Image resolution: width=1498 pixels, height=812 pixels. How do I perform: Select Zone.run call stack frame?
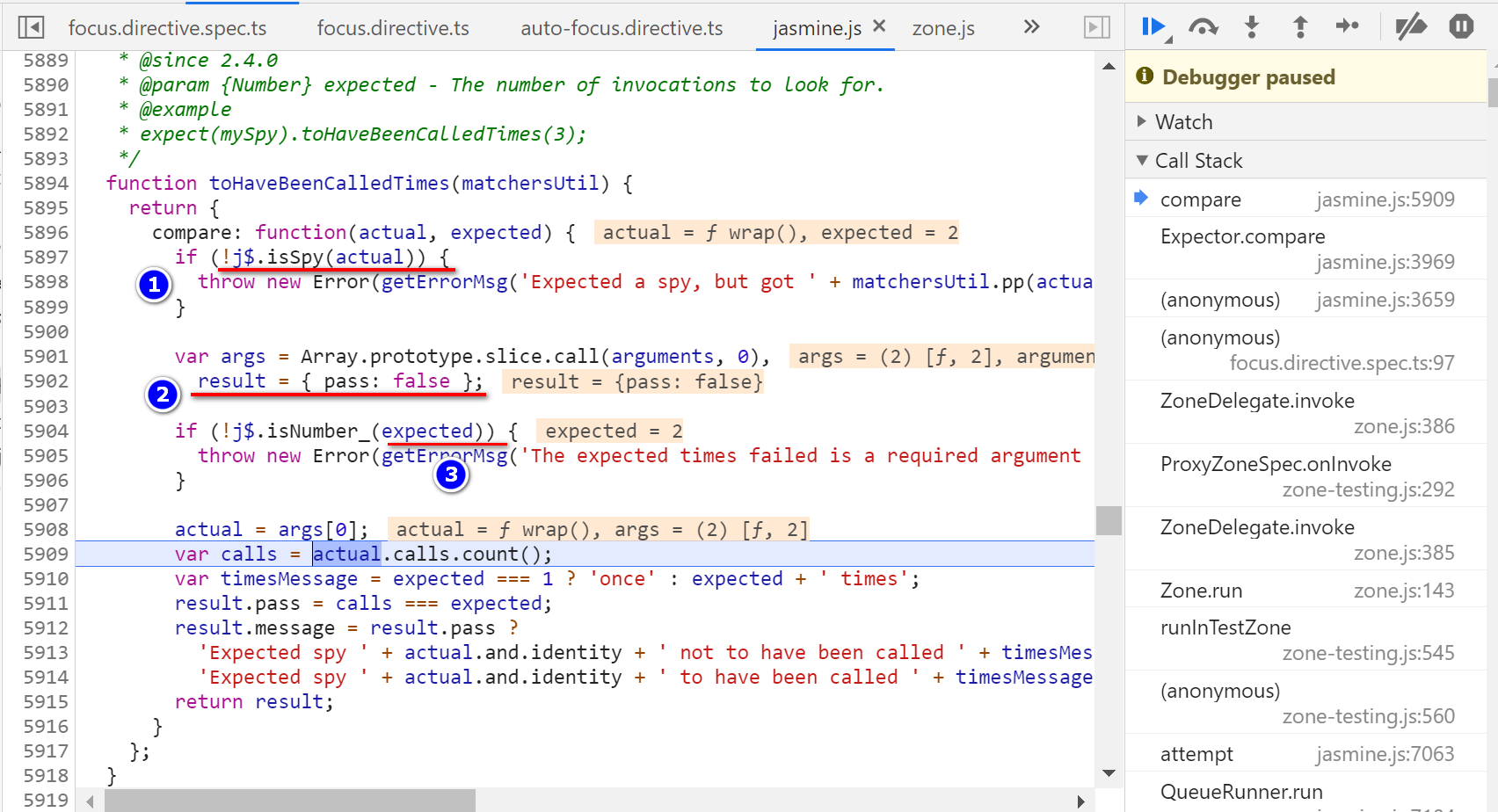click(x=1305, y=591)
